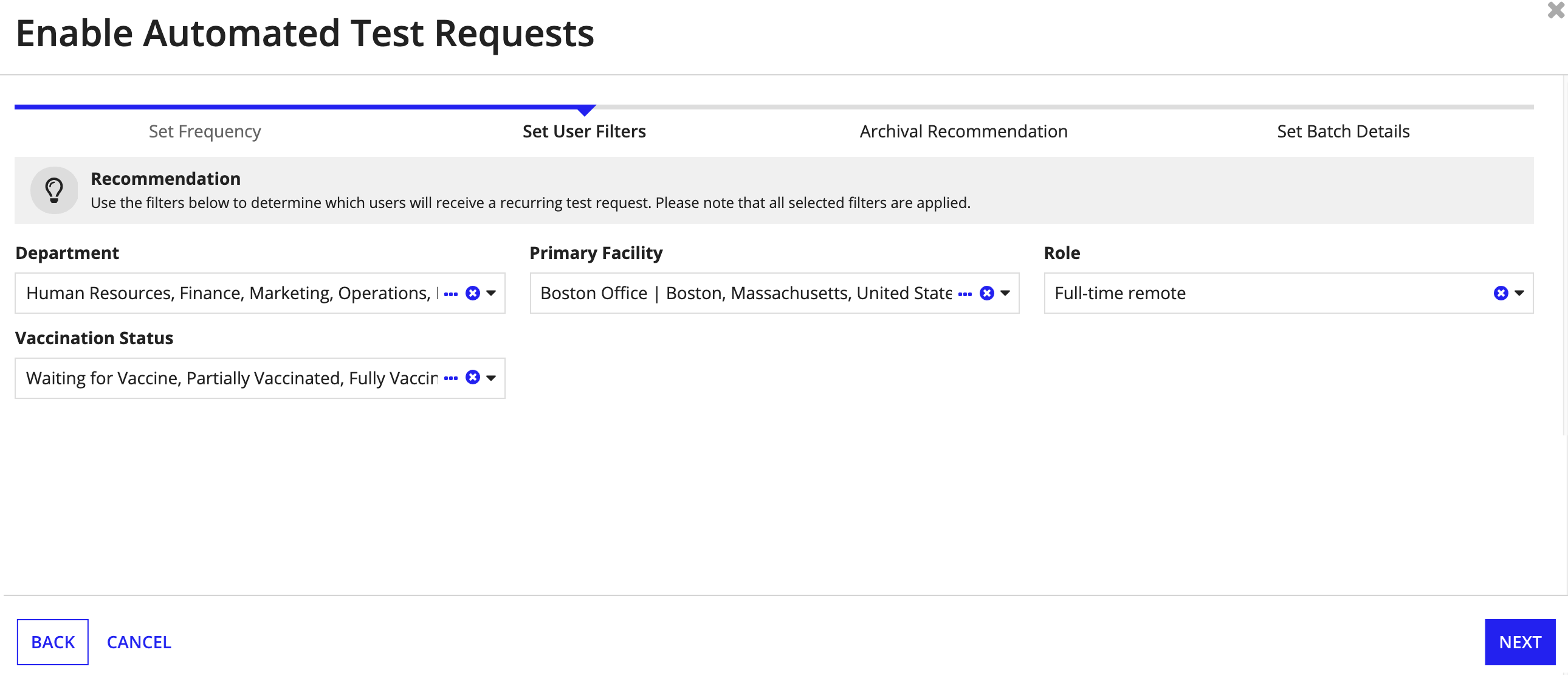
Task: Expand the Department dropdown arrow
Action: coord(491,293)
